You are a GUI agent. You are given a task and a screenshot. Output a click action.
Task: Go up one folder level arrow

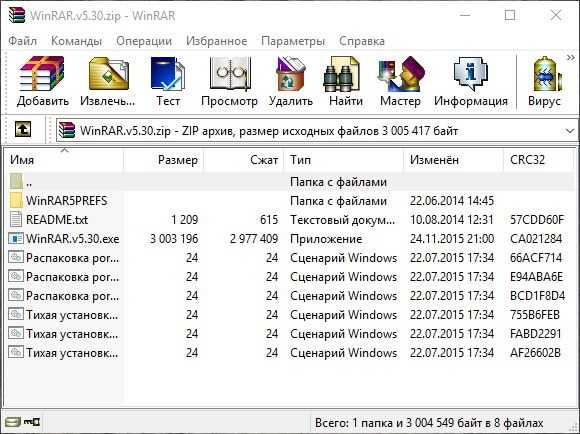pos(23,129)
